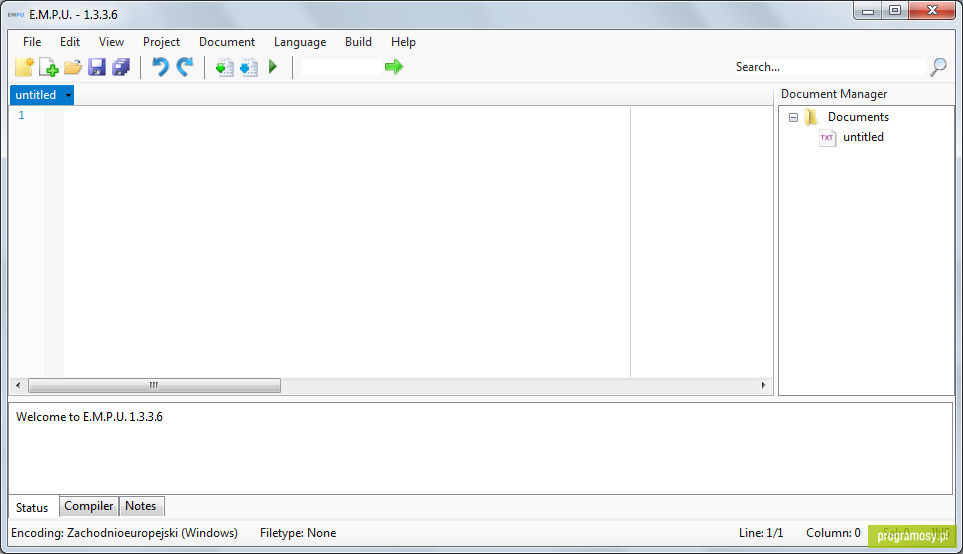Screen dimensions: 963x554
Task: Click the Column: 0 status indicator
Action: click(833, 533)
